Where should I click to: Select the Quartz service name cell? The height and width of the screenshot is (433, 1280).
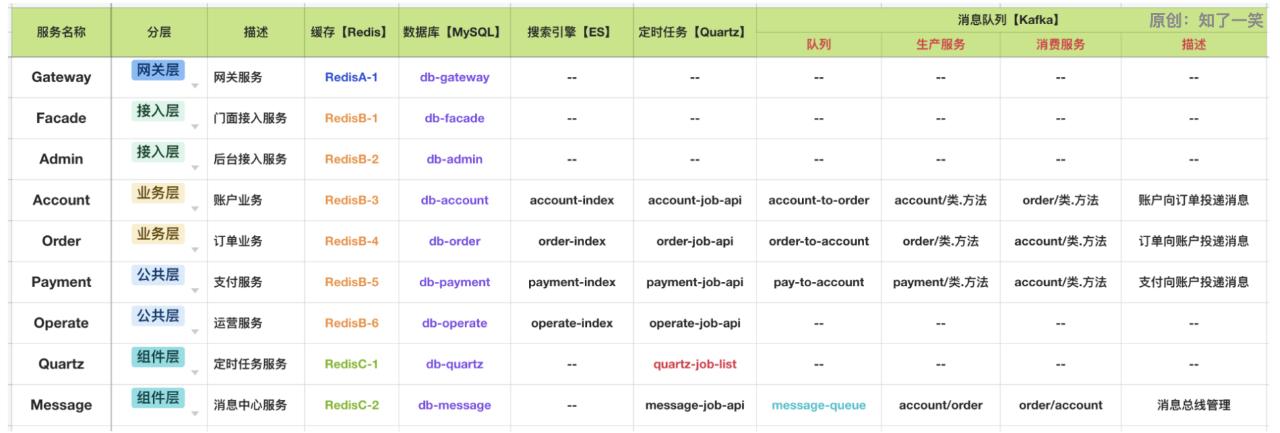coord(61,364)
